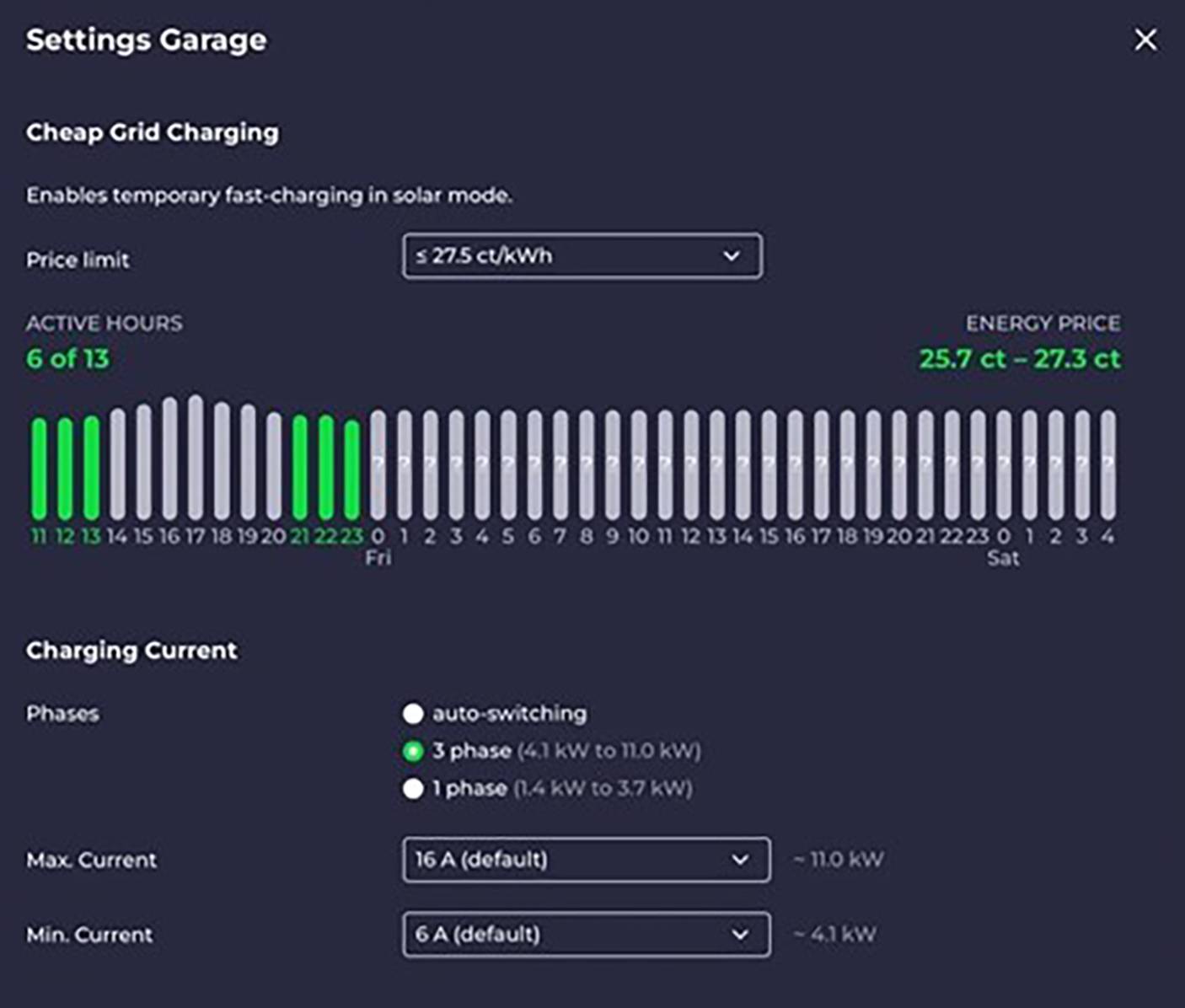This screenshot has width=1185, height=1008.
Task: Click the Saturday 0 o'clock bar
Action: pyautogui.click(x=1004, y=464)
